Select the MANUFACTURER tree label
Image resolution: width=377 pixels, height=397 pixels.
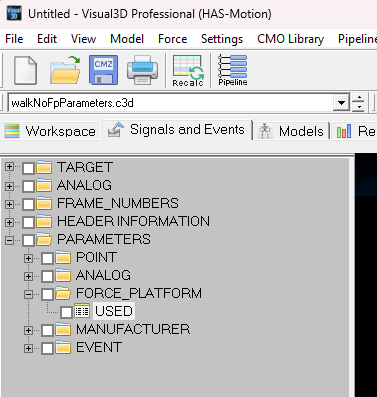point(133,329)
